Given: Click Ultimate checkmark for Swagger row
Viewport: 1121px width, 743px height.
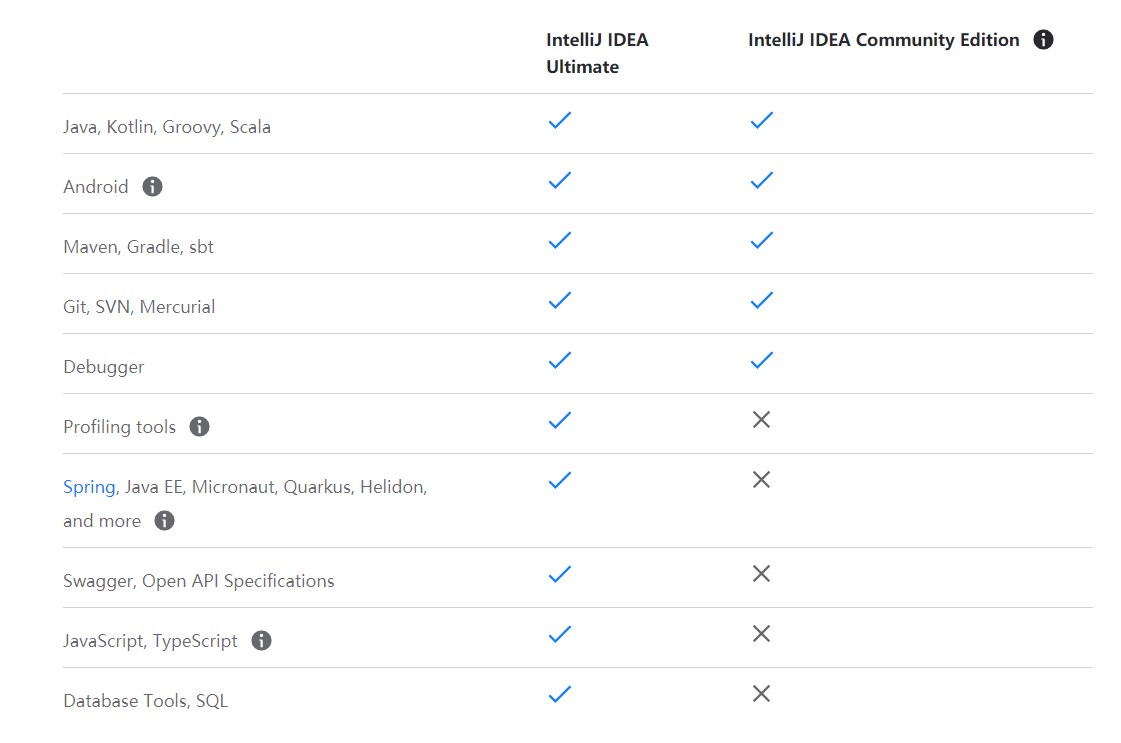Looking at the screenshot, I should pyautogui.click(x=560, y=574).
